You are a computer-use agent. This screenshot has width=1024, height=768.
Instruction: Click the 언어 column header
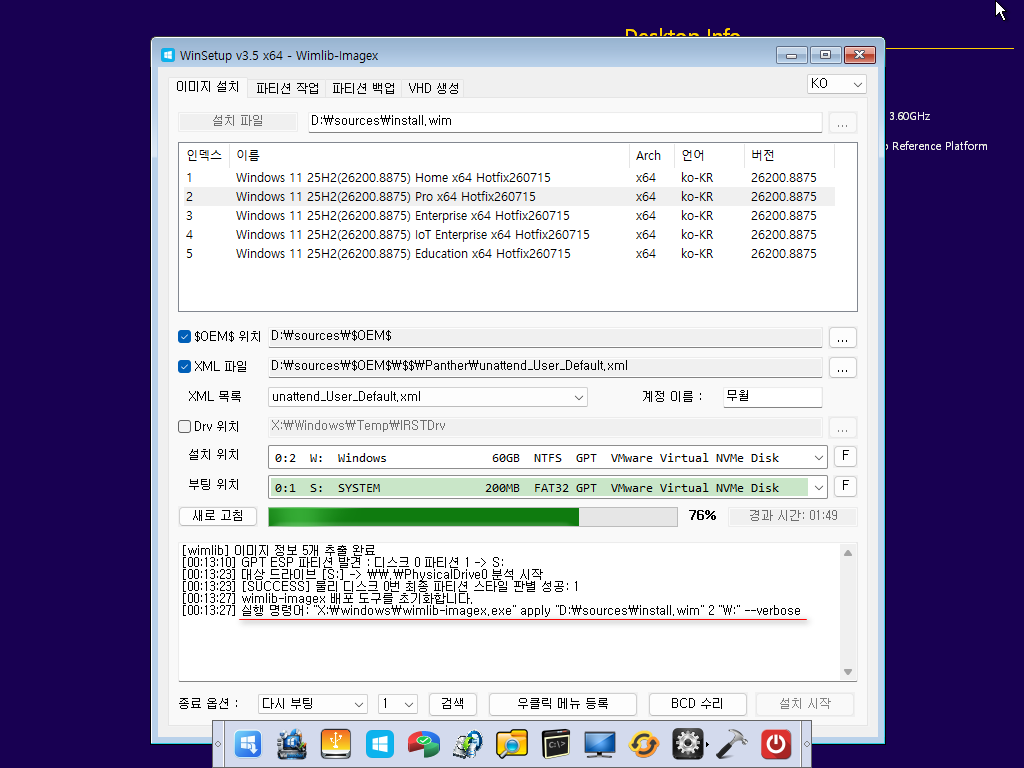point(709,155)
